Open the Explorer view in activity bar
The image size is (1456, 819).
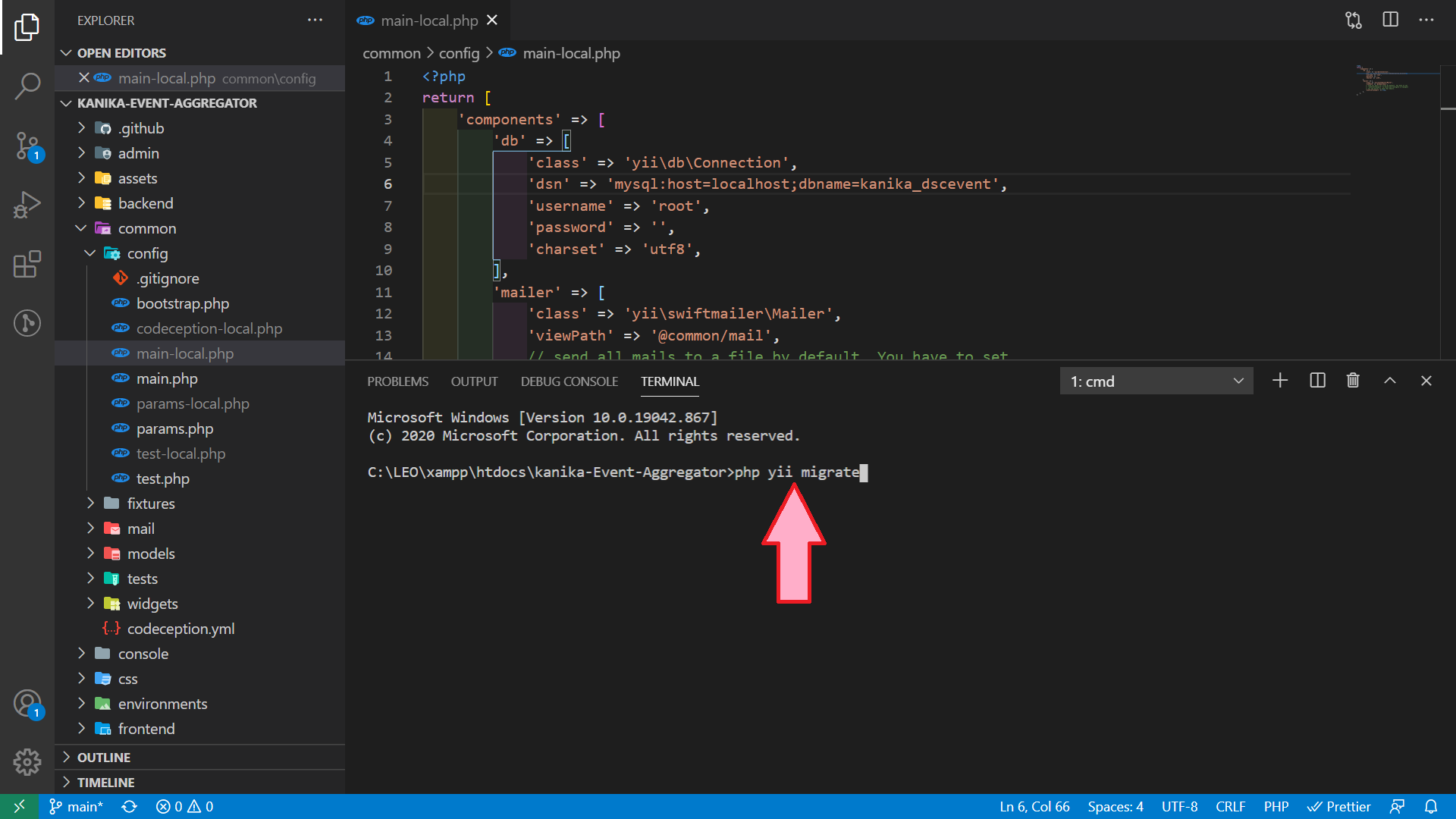(x=27, y=27)
